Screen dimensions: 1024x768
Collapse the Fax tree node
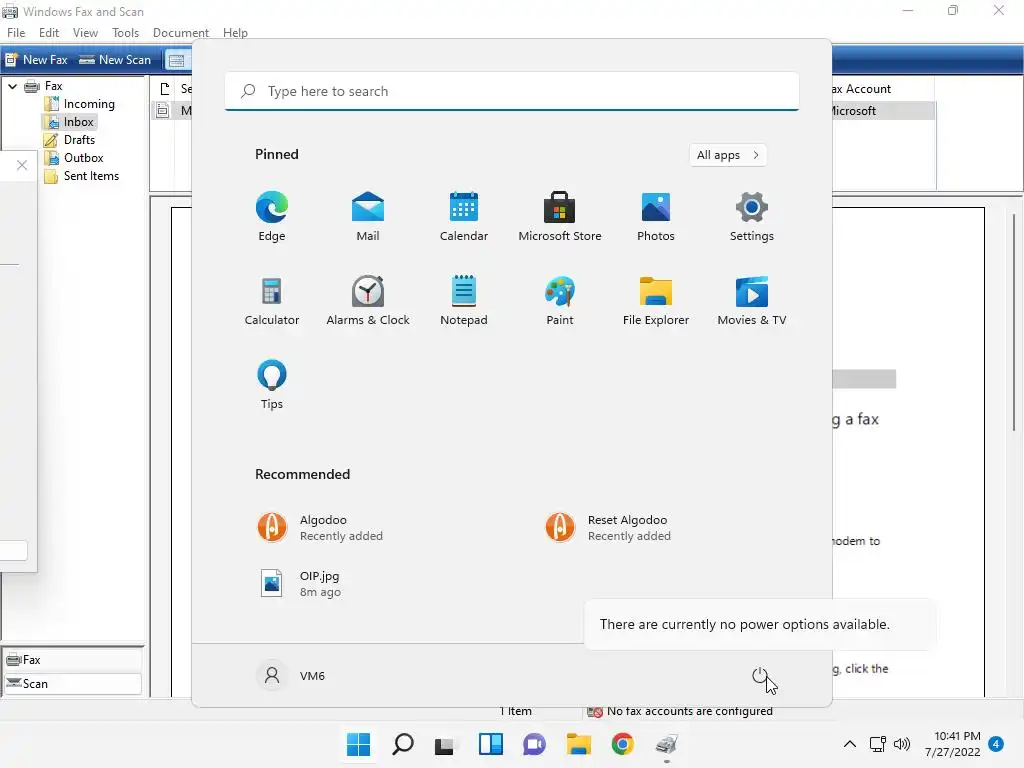pos(12,86)
